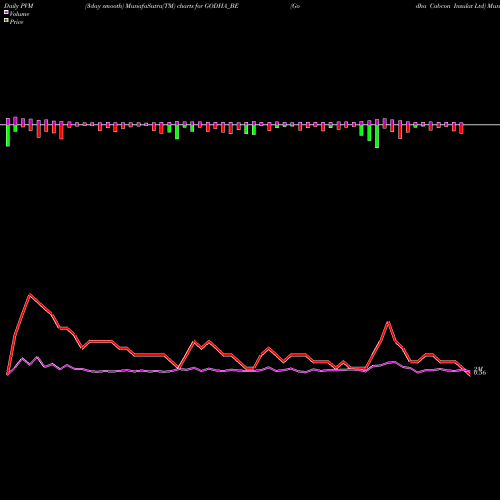Image resolution: width=500 pixels, height=500 pixels.
Task: Click the 'MunafaSutra(TM) charts for GODHA_BE' heading
Action: pos(182,6)
